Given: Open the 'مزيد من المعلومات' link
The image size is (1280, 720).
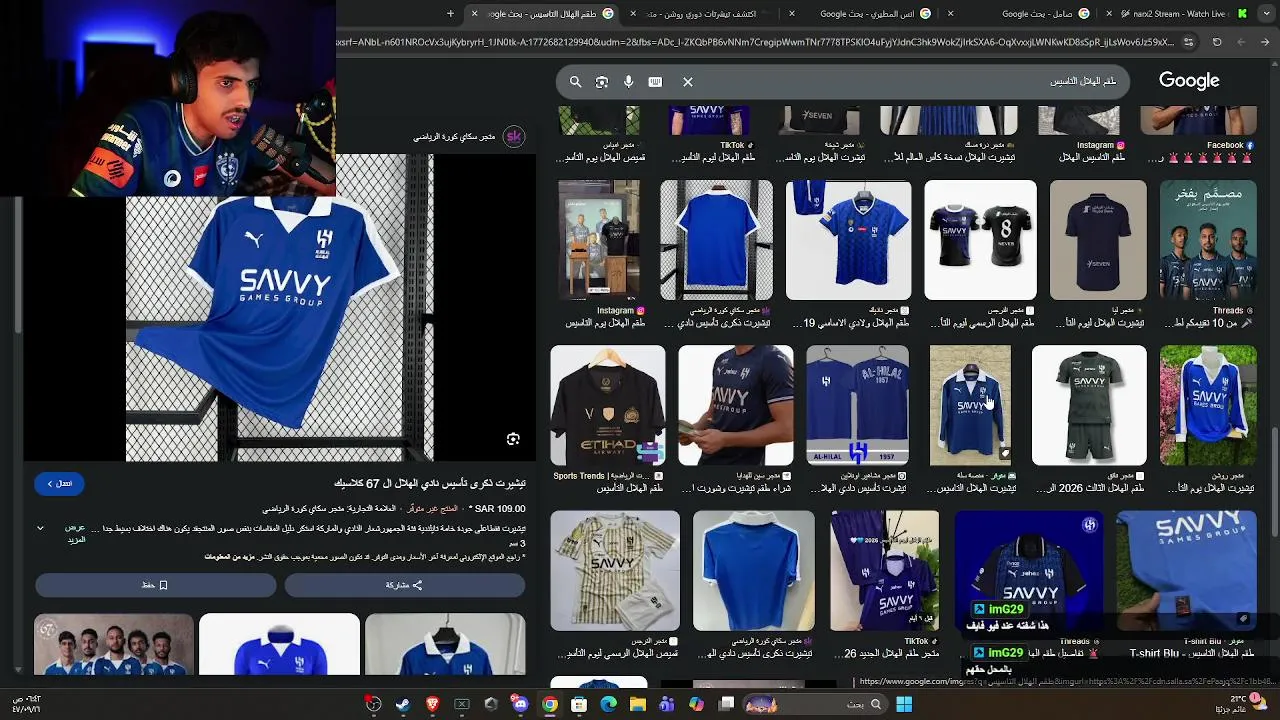Looking at the screenshot, I should [x=229, y=557].
